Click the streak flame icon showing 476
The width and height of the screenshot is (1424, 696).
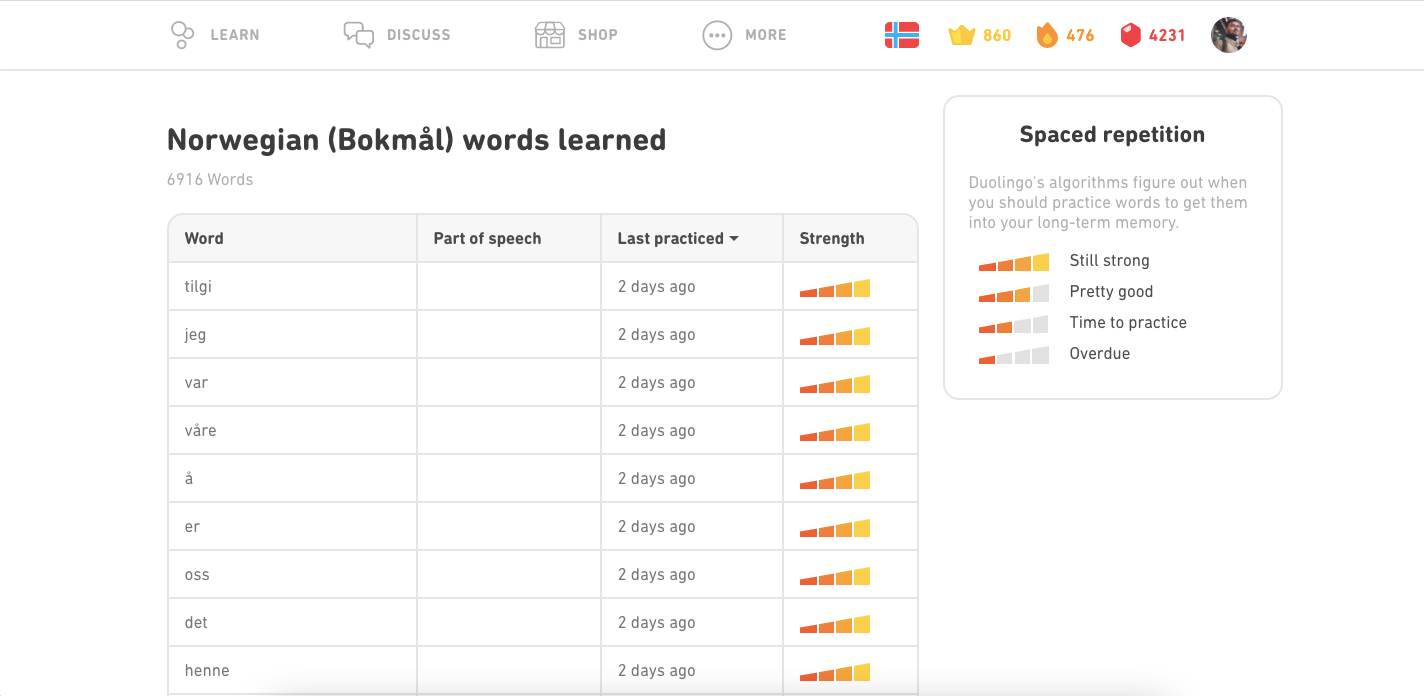click(x=1048, y=34)
